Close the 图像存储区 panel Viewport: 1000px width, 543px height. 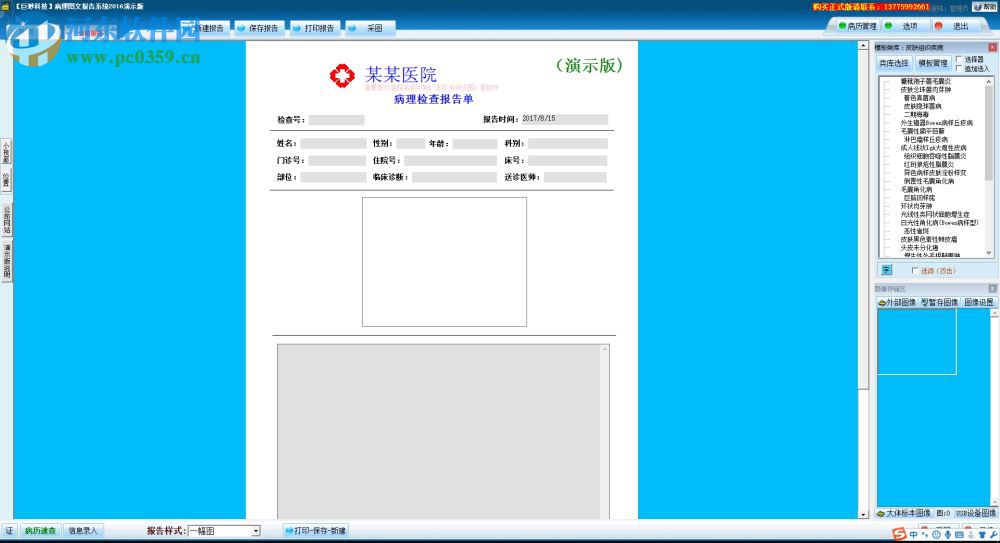(x=992, y=289)
